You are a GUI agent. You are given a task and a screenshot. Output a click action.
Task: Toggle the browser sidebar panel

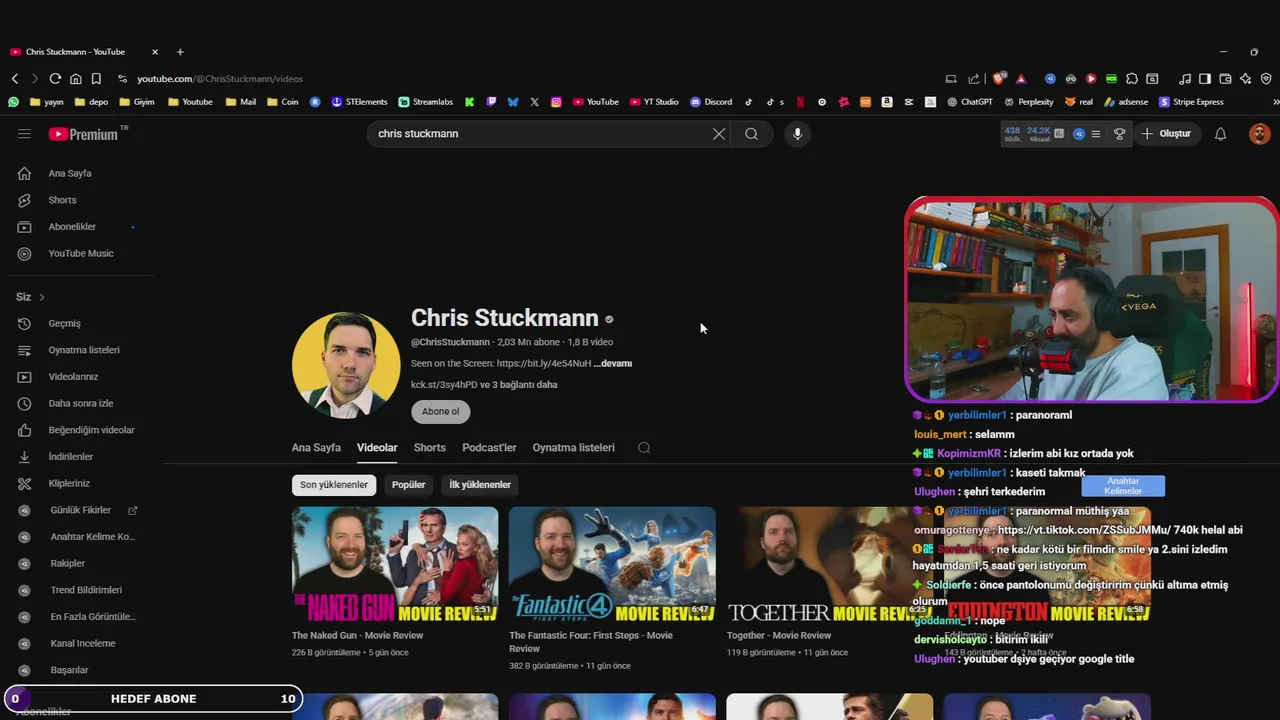(1205, 79)
